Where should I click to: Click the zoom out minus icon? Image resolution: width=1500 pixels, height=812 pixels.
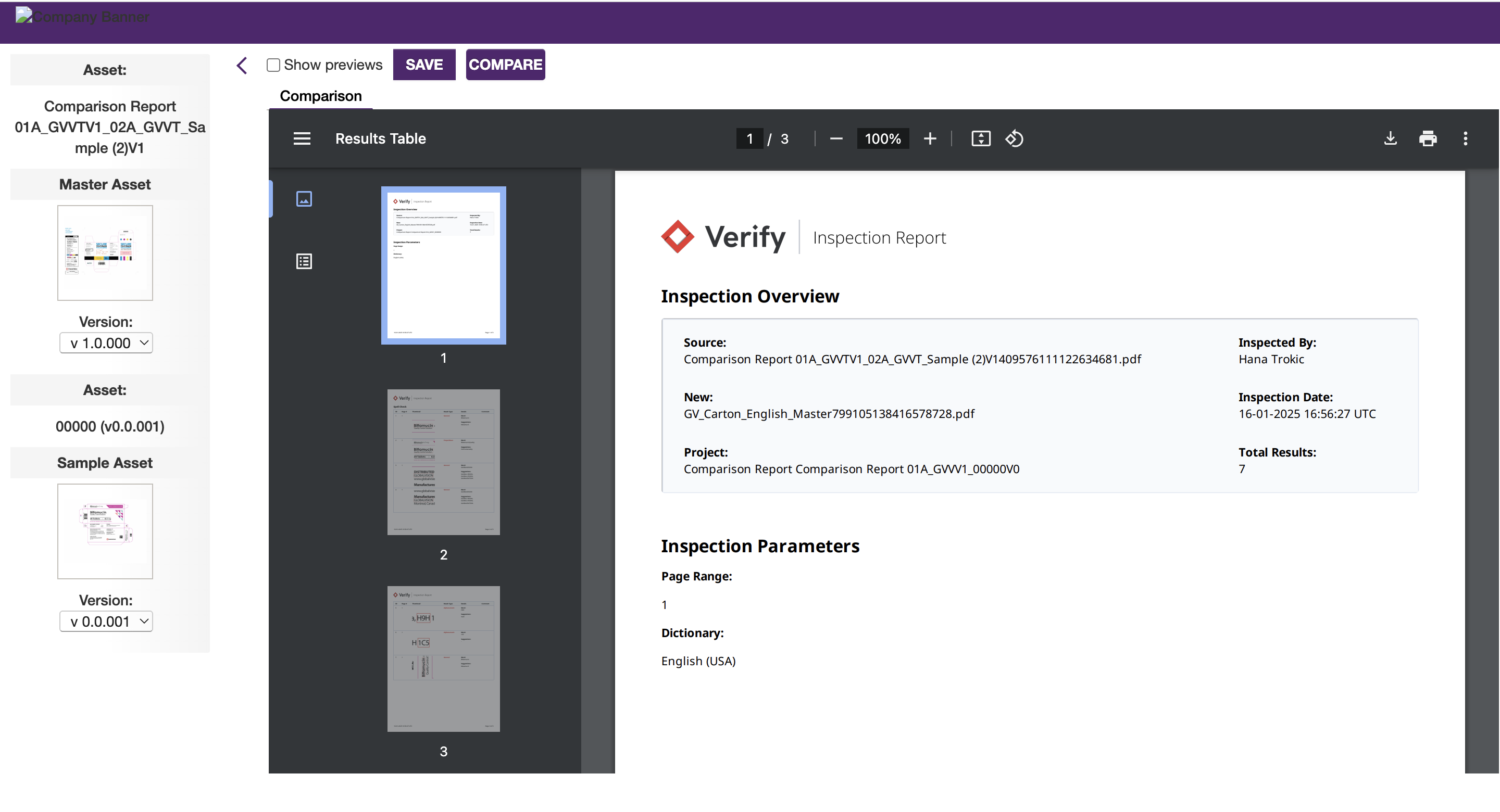click(835, 138)
